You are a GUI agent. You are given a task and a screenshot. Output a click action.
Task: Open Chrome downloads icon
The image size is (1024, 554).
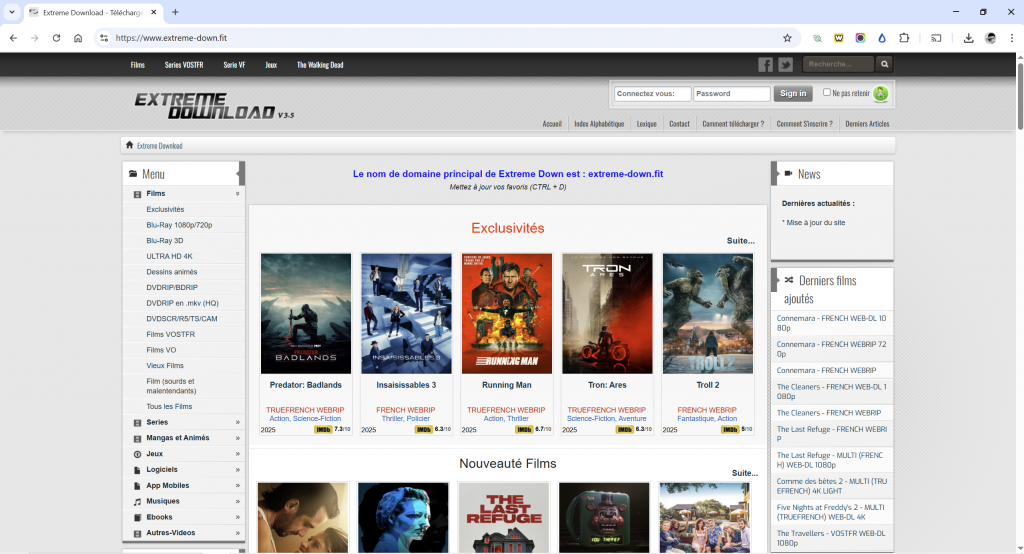968,38
